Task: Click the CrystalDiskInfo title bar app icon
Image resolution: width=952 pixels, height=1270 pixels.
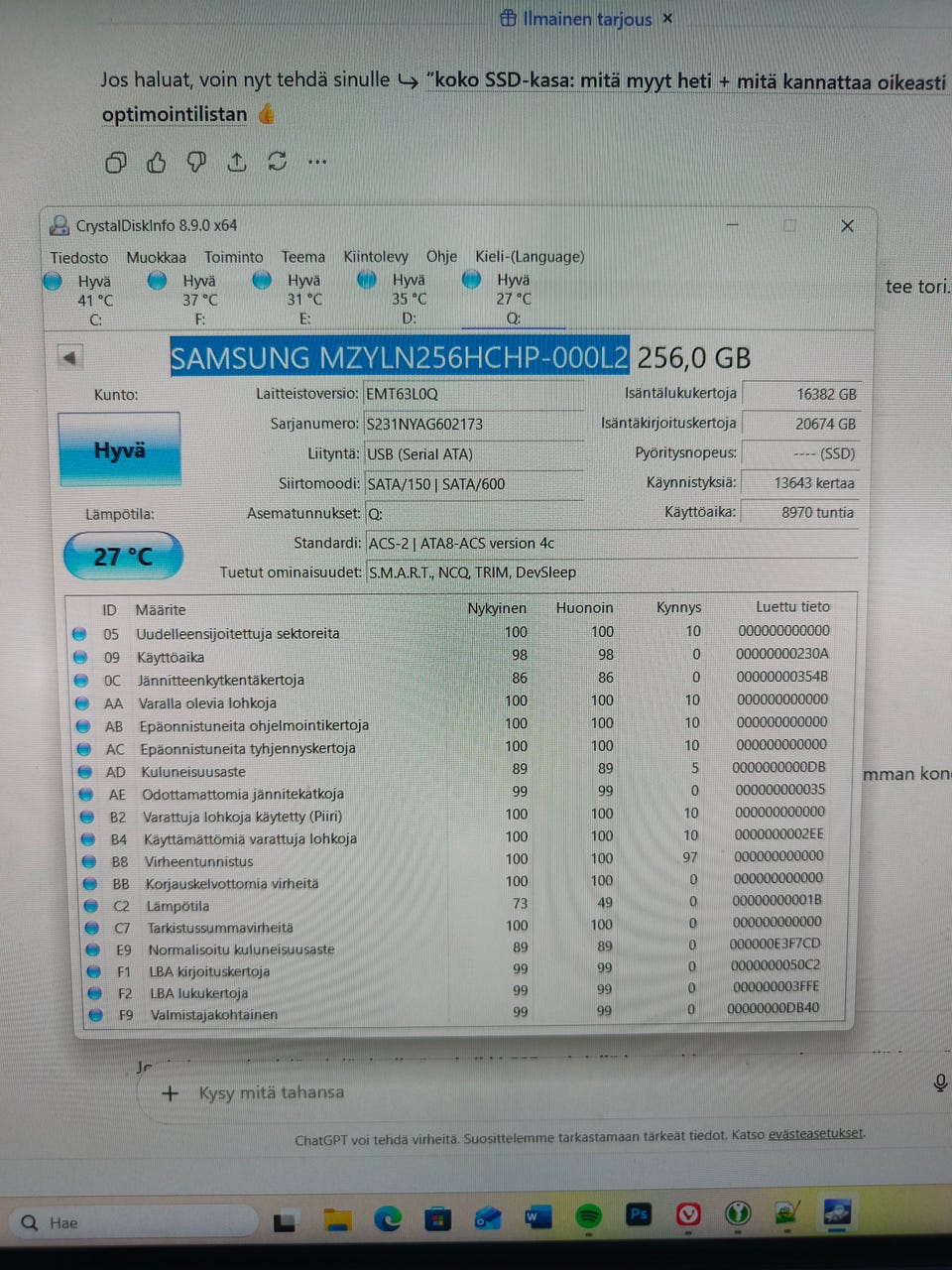Action: 59,225
